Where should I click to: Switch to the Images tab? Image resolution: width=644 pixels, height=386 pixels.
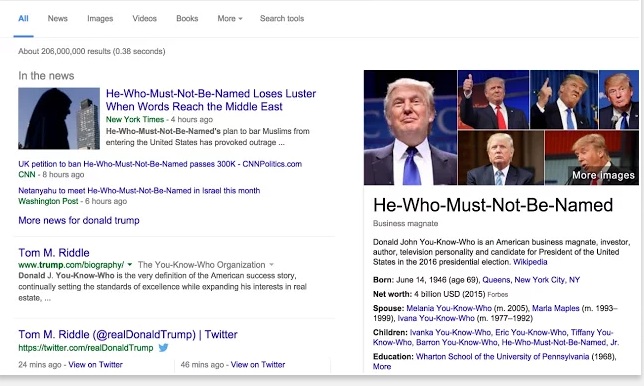(100, 18)
